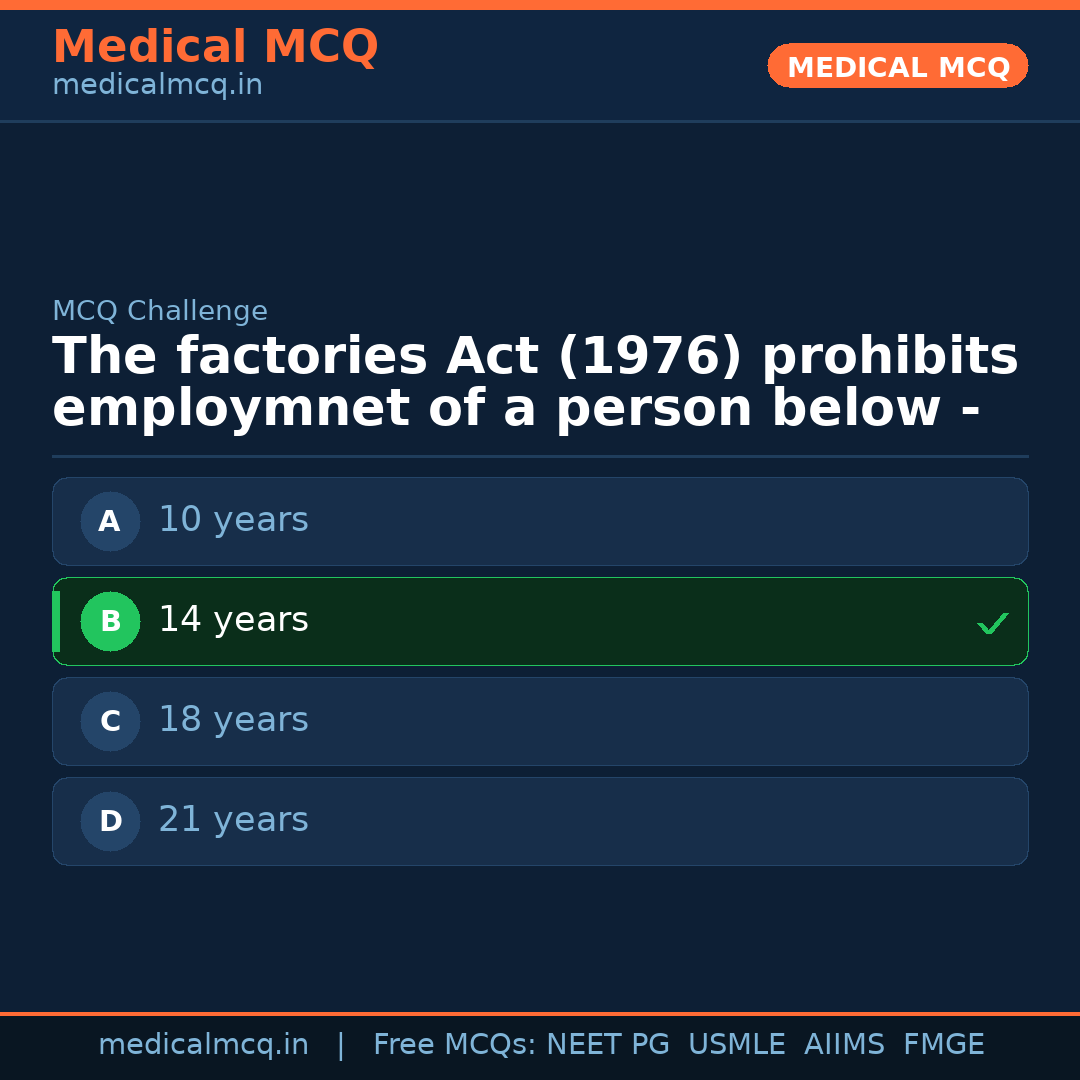Select the "14 years" answer text

pos(233,620)
